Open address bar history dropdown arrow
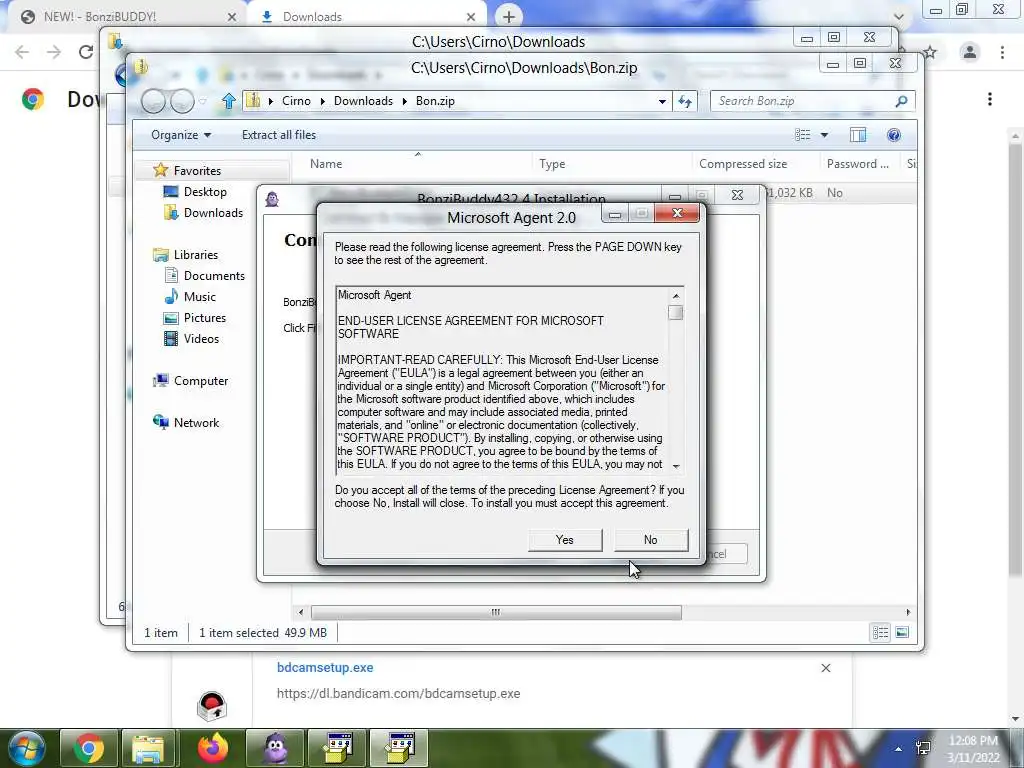 tap(662, 101)
